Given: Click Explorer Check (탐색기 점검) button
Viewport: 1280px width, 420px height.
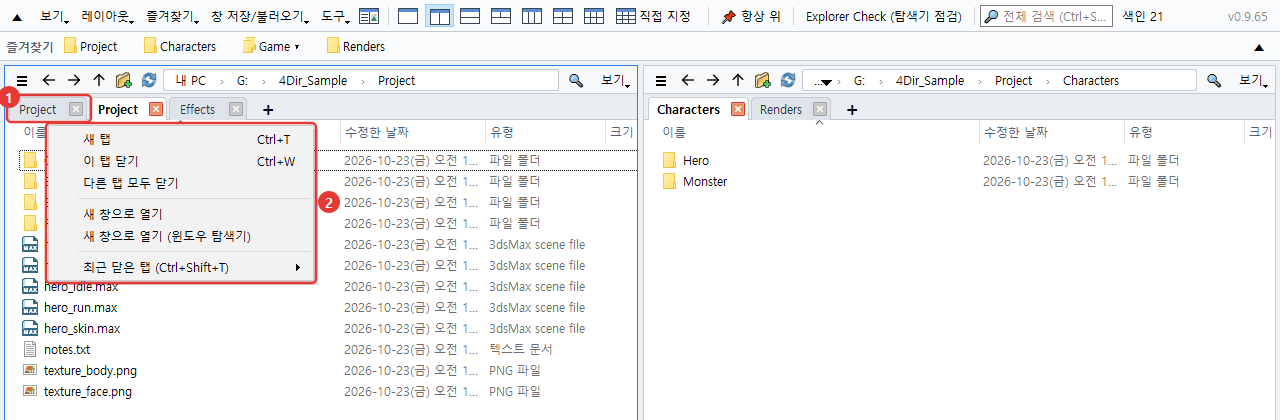Looking at the screenshot, I should (883, 16).
